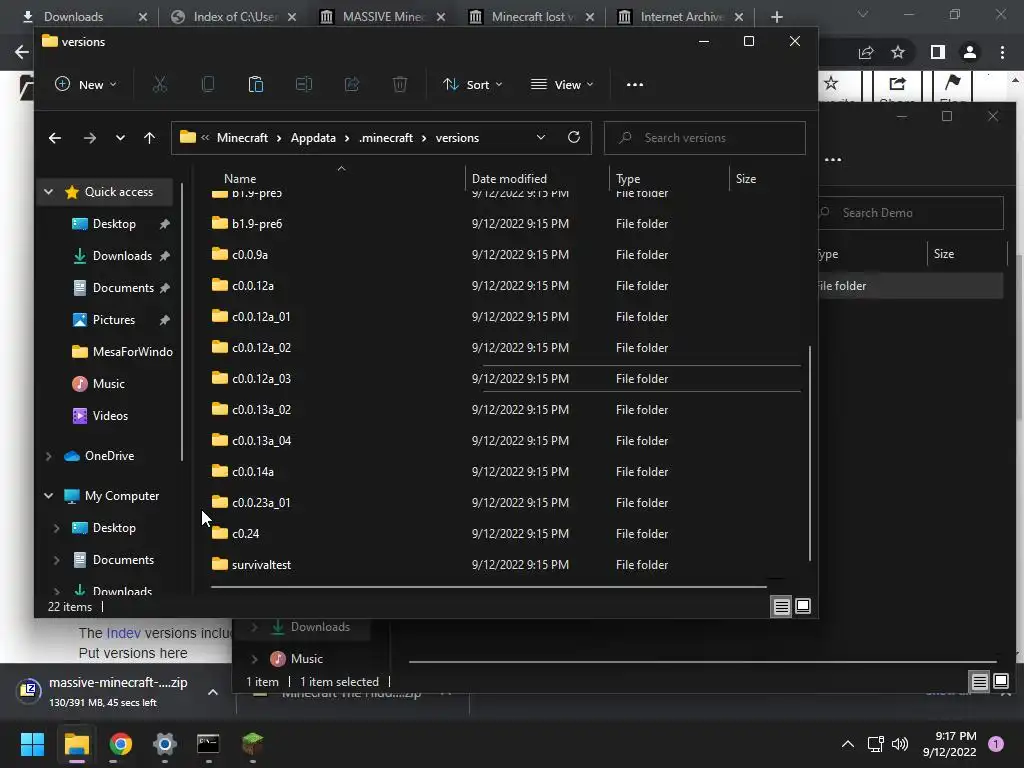Go forward in versions folder window

pyautogui.click(x=89, y=138)
